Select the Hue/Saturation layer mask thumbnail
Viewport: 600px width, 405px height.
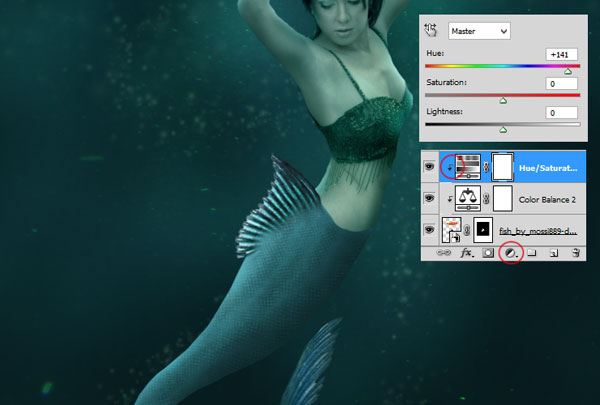tap(502, 167)
